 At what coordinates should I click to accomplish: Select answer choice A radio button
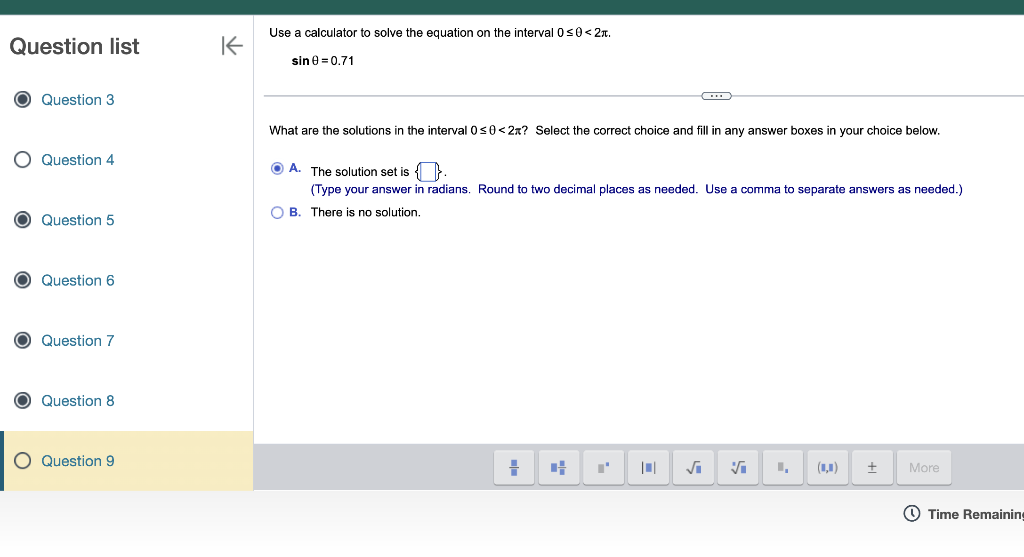click(x=277, y=168)
